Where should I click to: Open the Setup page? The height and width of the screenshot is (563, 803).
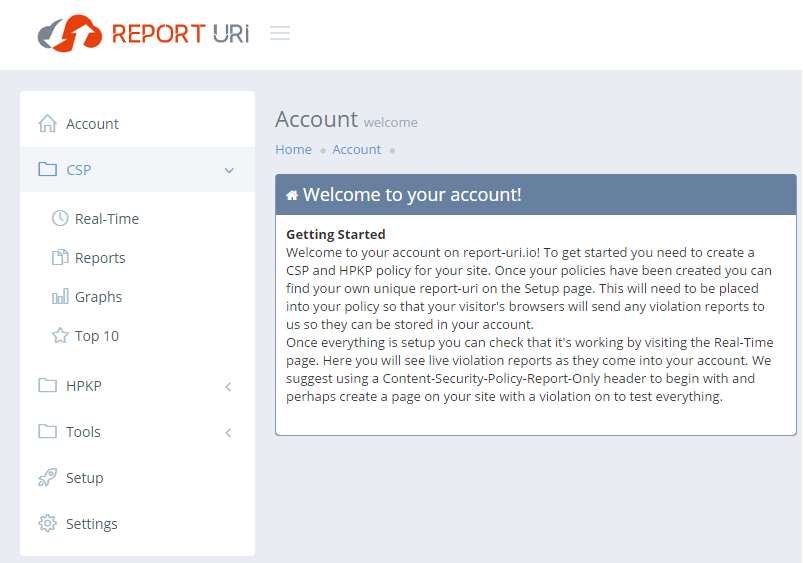tap(84, 478)
